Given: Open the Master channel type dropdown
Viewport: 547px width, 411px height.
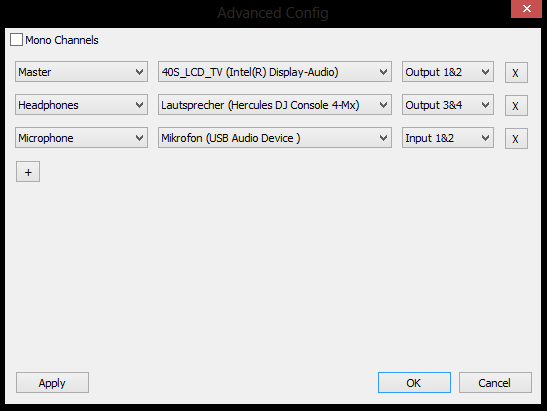Looking at the screenshot, I should (81, 72).
